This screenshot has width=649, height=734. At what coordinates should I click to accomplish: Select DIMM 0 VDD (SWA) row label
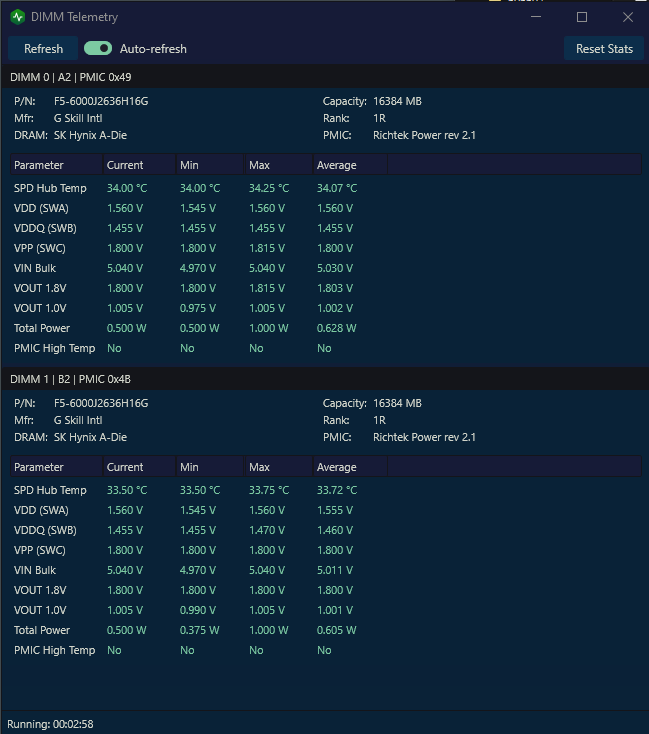tap(41, 208)
